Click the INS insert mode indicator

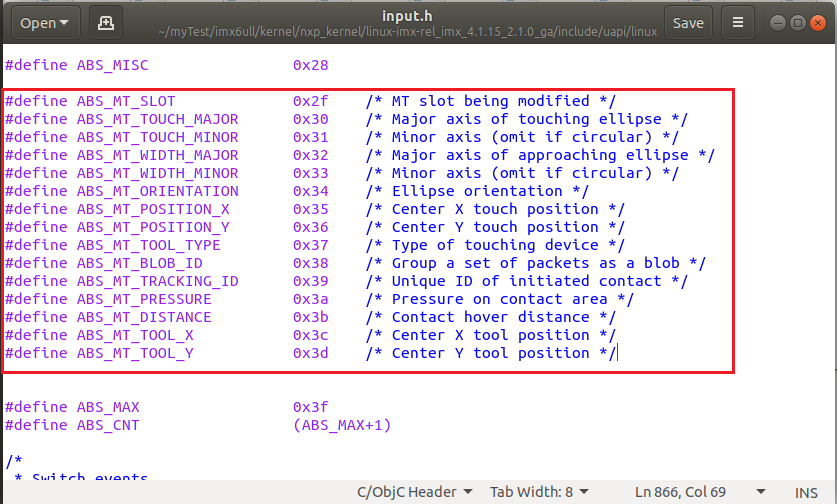pyautogui.click(x=806, y=493)
